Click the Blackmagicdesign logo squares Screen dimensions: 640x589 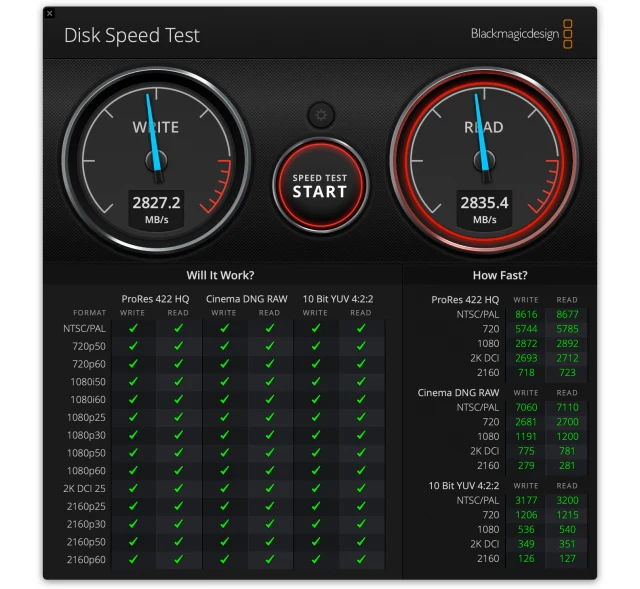pyautogui.click(x=567, y=34)
